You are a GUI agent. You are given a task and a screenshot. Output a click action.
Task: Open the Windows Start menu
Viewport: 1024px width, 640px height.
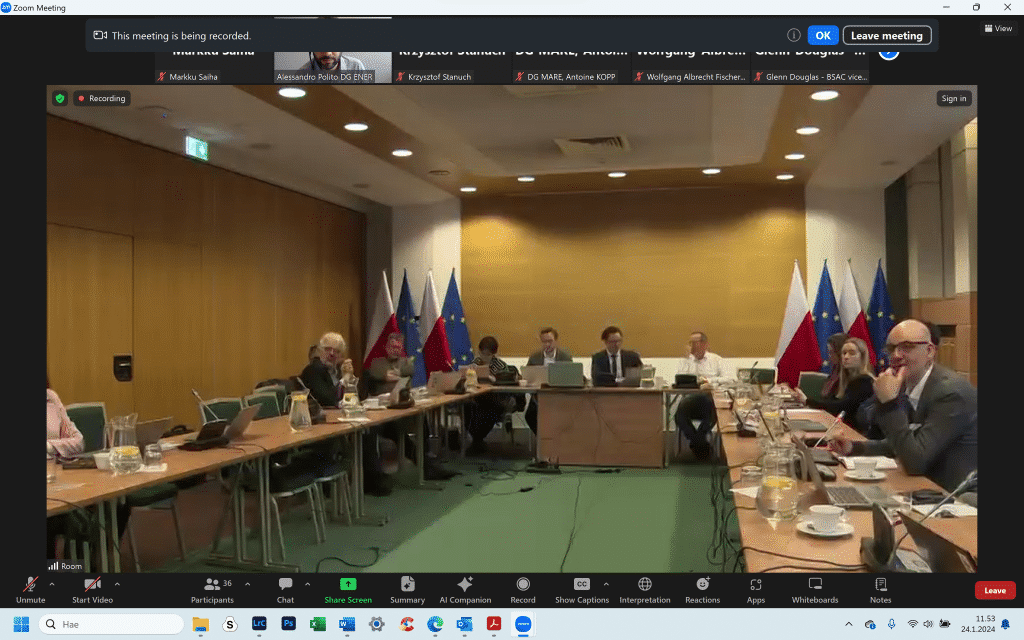pyautogui.click(x=21, y=624)
